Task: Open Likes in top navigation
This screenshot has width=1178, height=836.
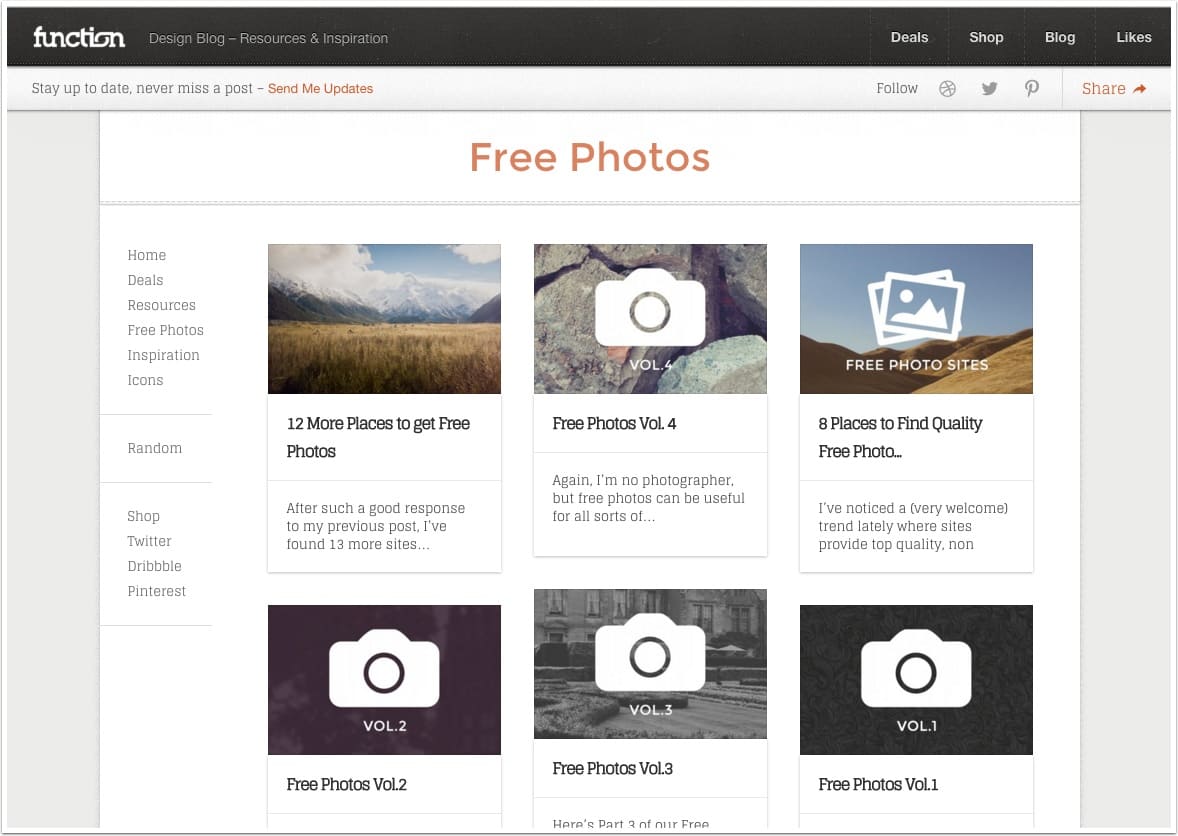Action: (1134, 38)
